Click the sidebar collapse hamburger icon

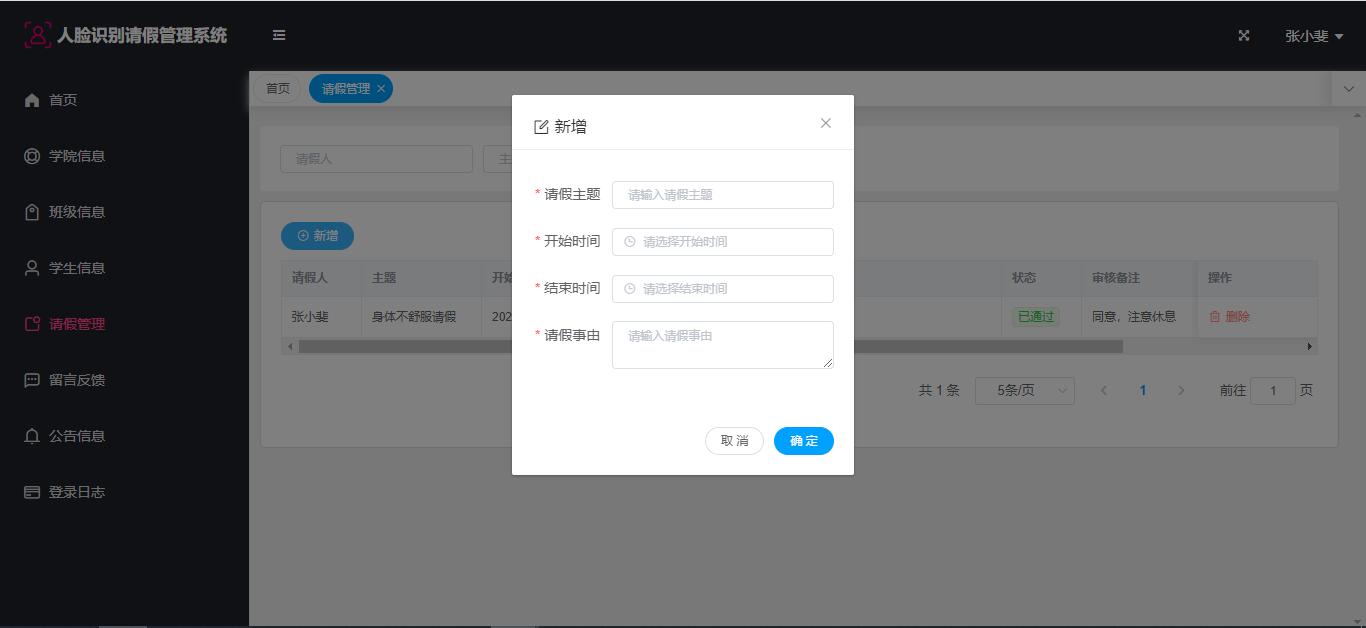(x=279, y=35)
